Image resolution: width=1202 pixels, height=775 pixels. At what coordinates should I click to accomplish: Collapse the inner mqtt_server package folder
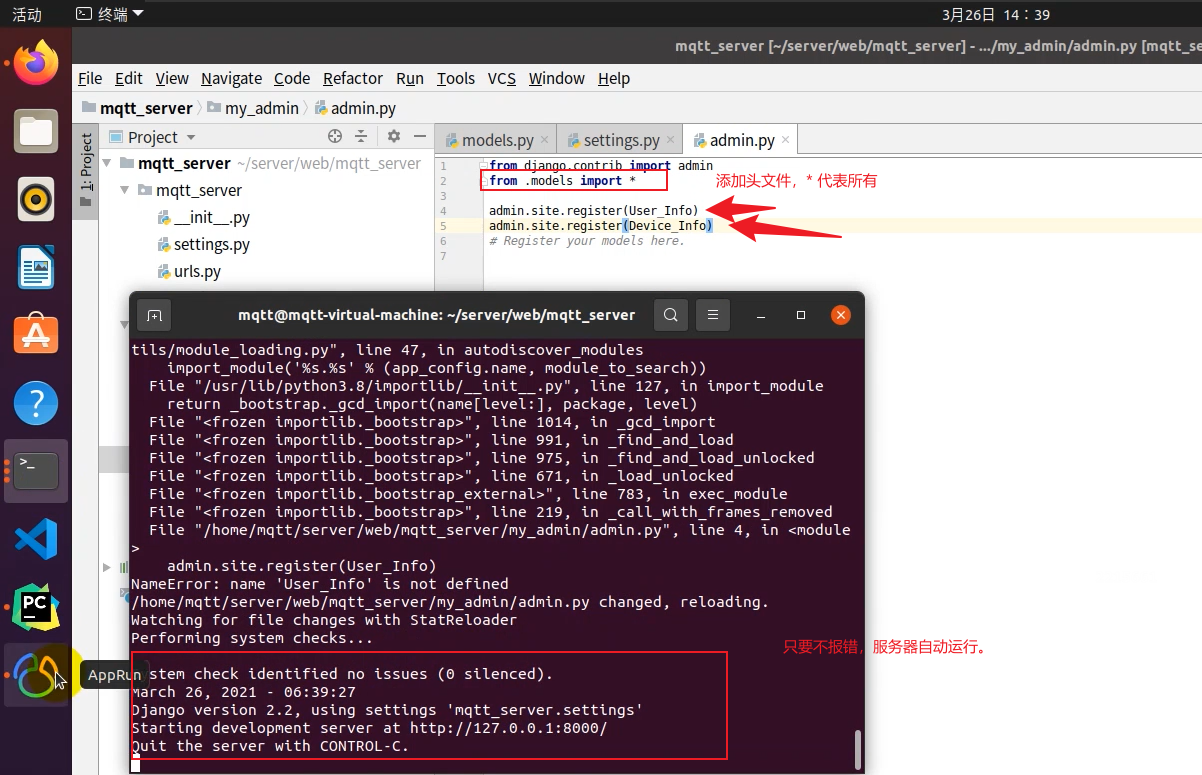125,190
